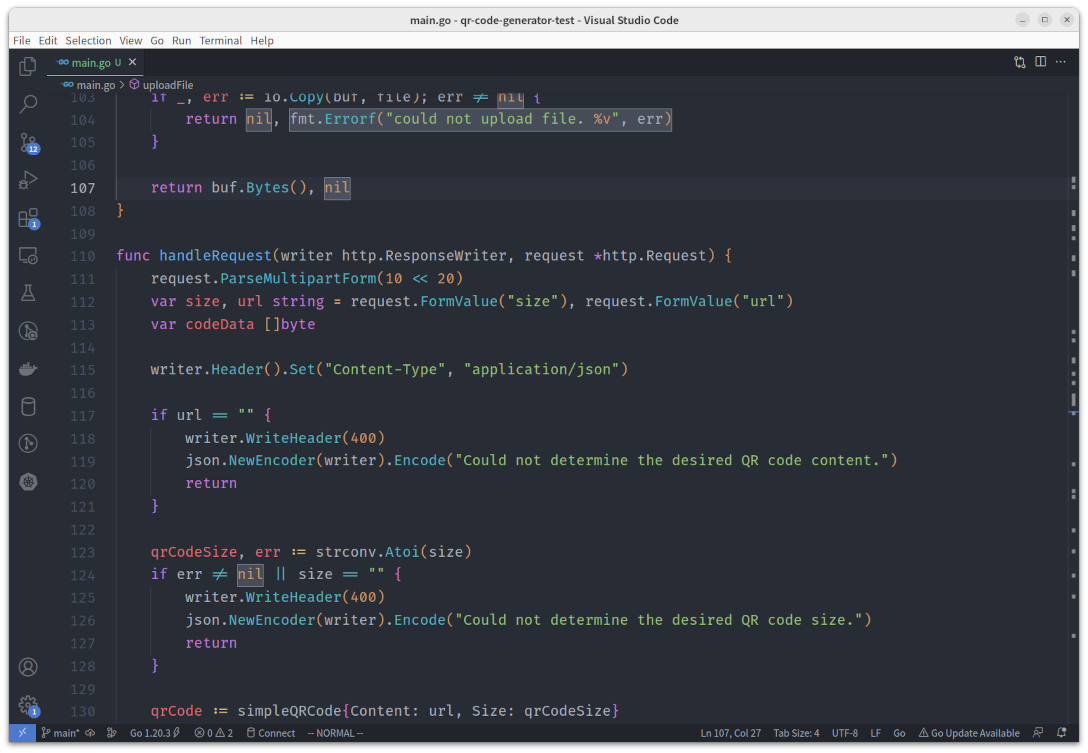This screenshot has width=1088, height=753.
Task: Click the remote window indicator in status bar
Action: (x=22, y=733)
